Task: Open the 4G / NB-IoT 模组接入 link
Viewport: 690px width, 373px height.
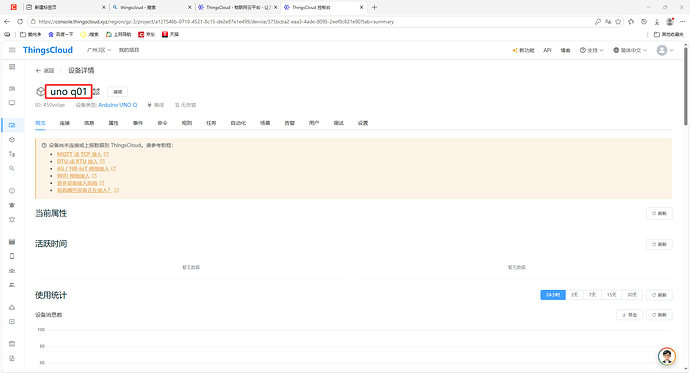Action: click(x=86, y=168)
